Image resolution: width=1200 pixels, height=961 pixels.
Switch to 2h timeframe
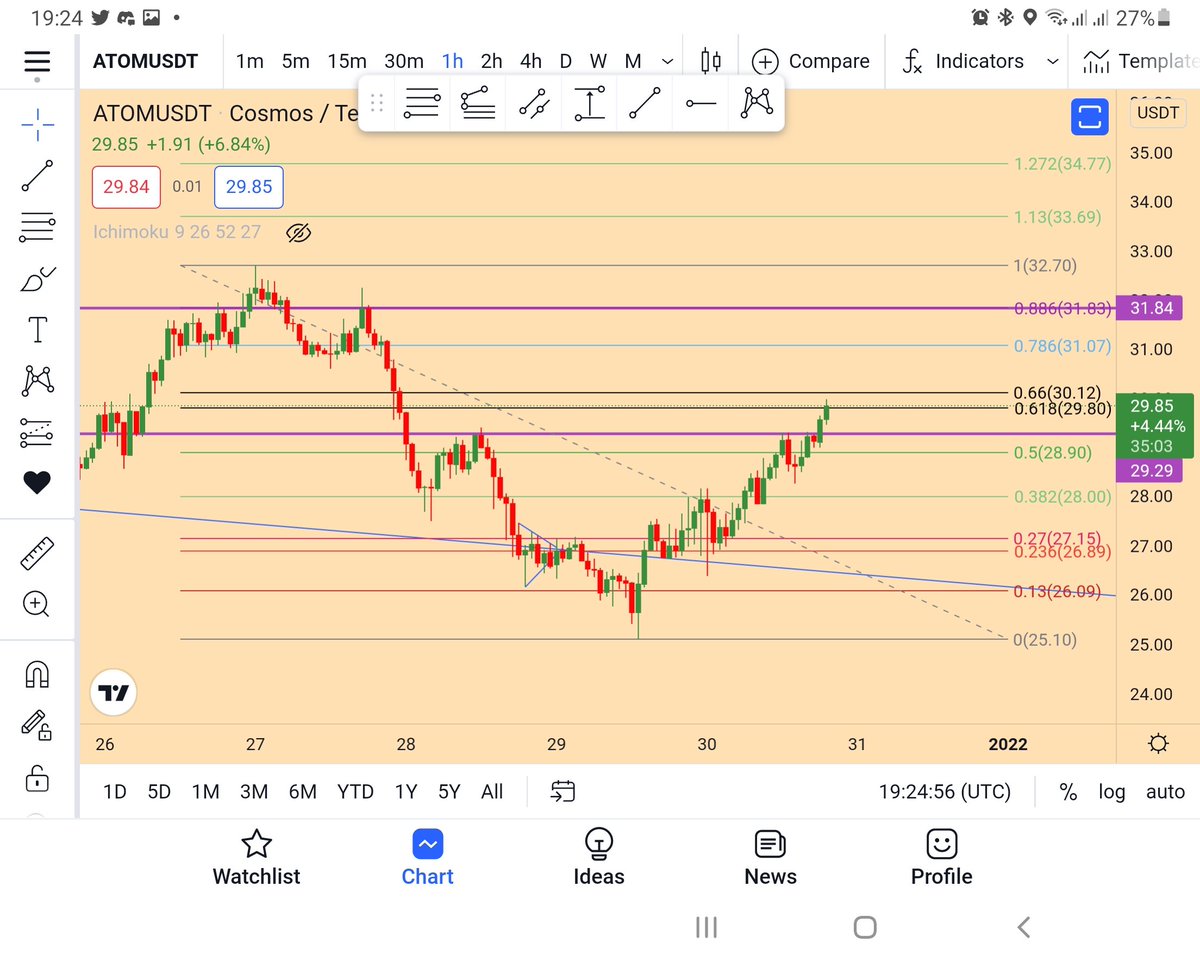pos(491,61)
